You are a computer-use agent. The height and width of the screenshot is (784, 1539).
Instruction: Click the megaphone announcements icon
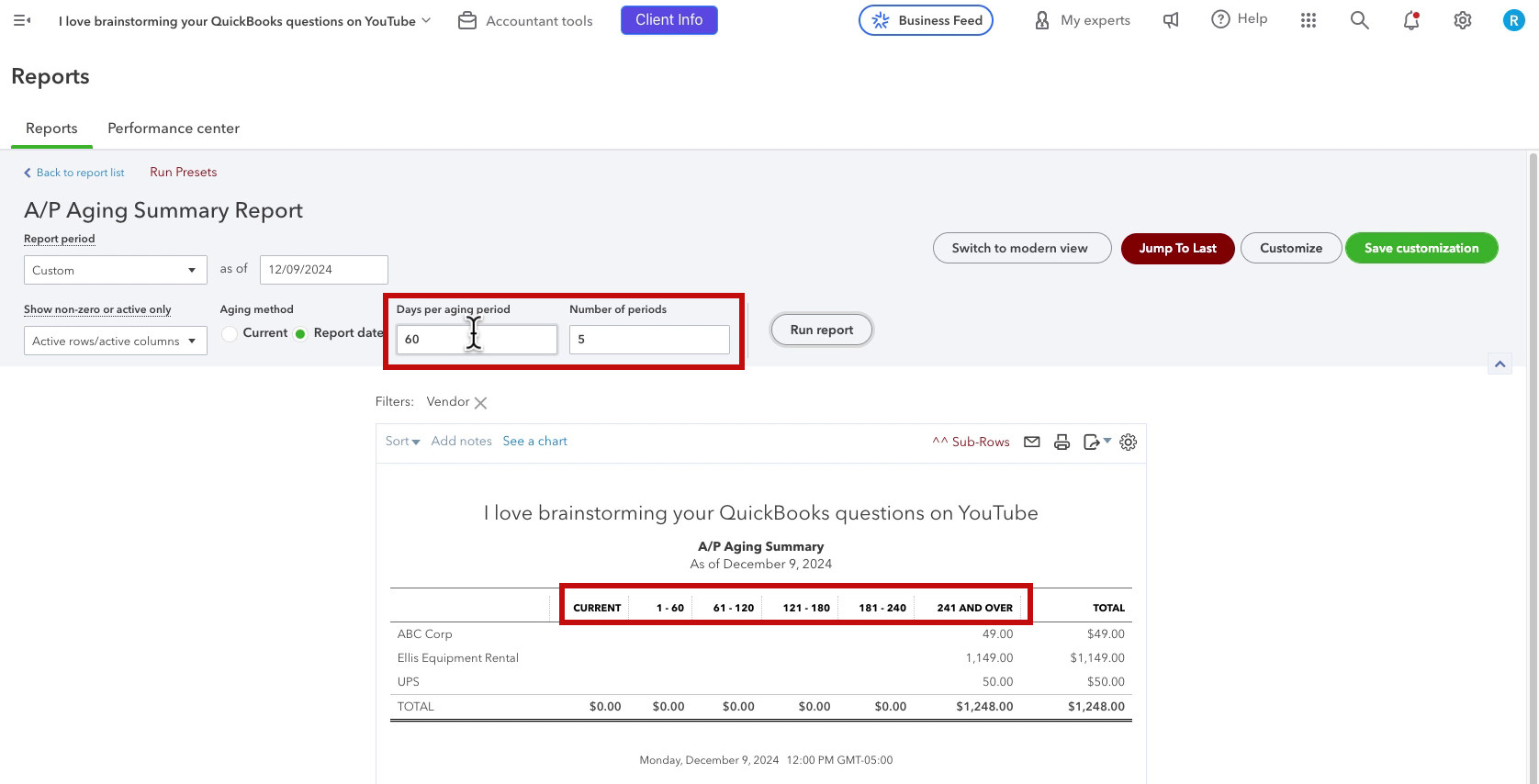[1171, 20]
